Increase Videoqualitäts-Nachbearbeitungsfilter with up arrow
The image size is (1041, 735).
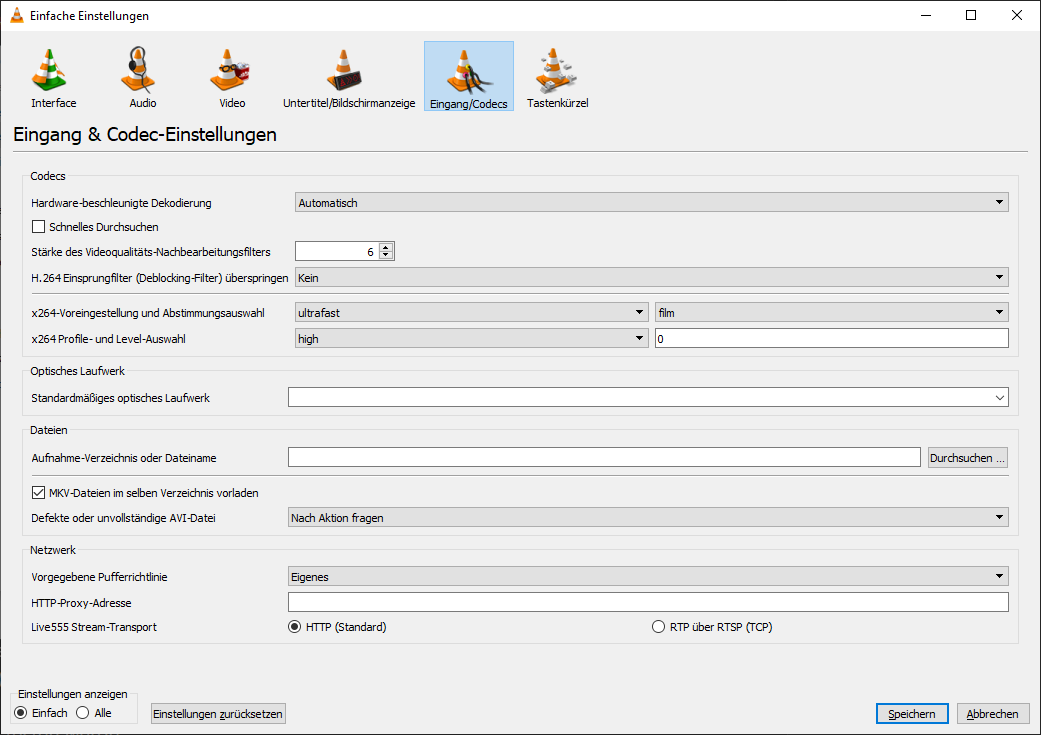click(386, 246)
